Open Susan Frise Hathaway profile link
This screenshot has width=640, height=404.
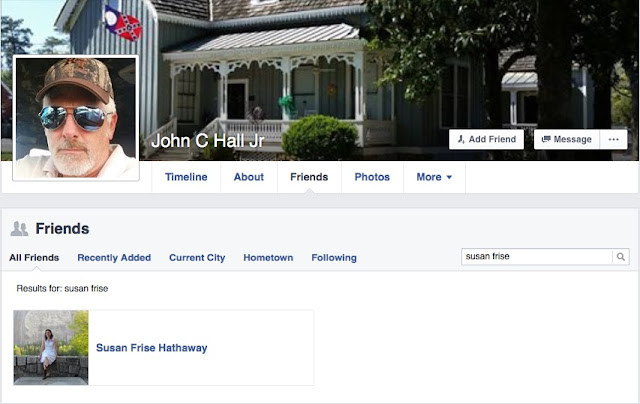(151, 348)
